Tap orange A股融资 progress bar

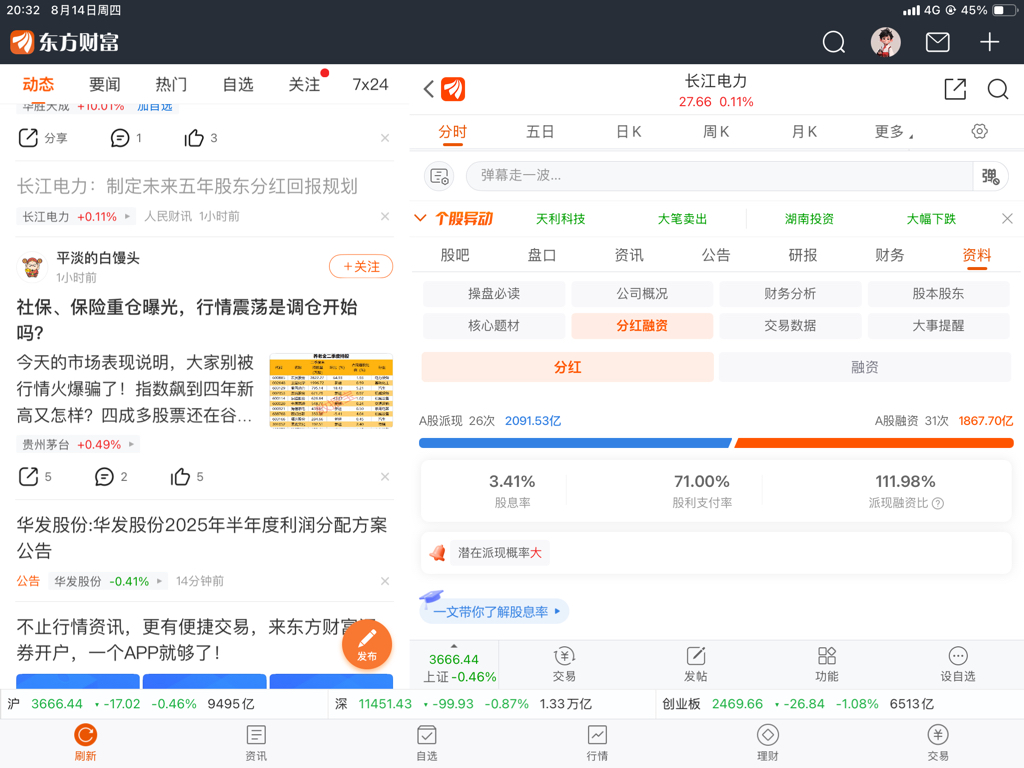coord(874,443)
